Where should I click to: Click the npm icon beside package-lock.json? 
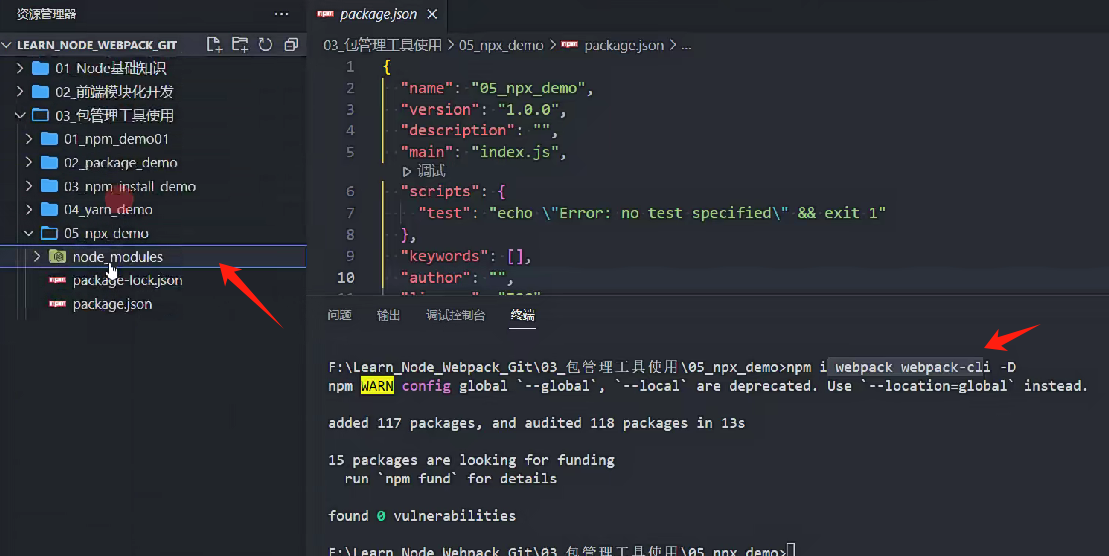pos(58,281)
